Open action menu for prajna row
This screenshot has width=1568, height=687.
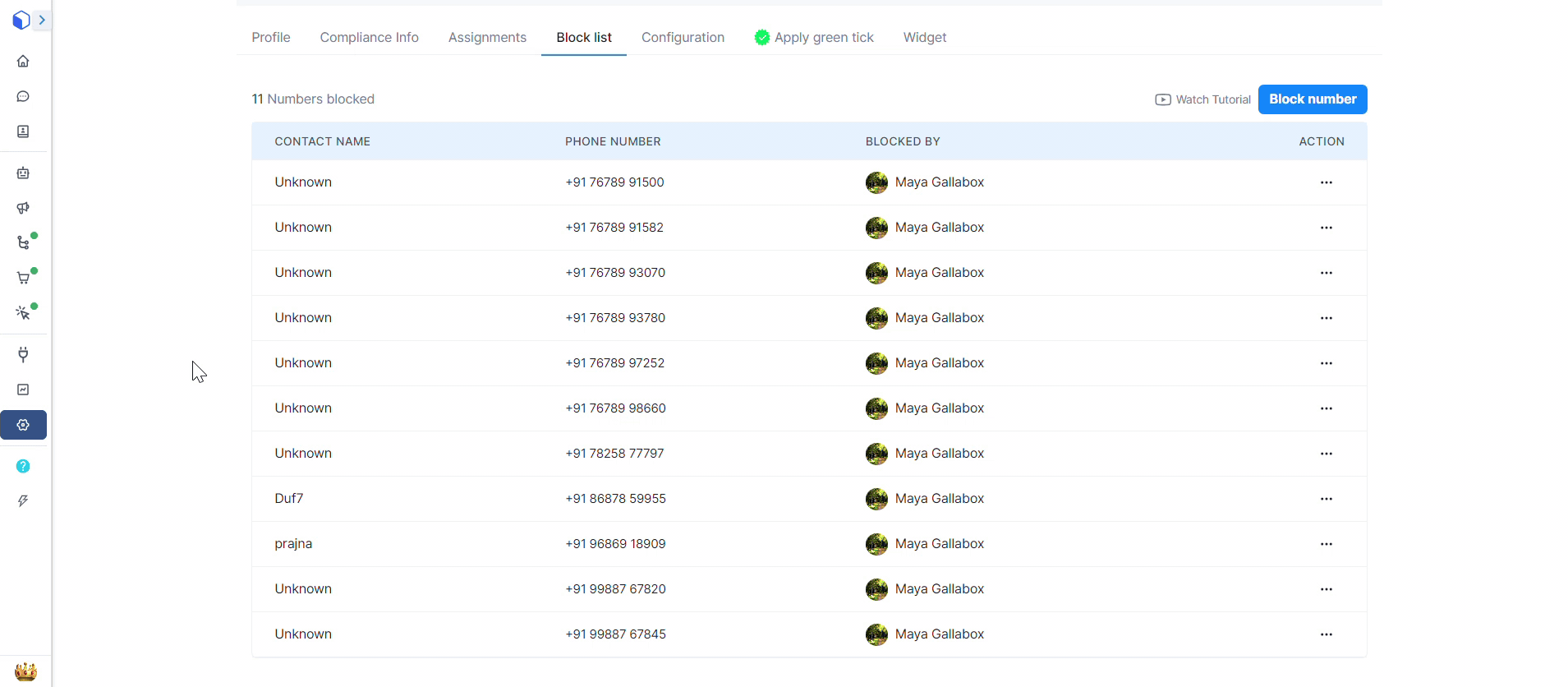pos(1326,544)
